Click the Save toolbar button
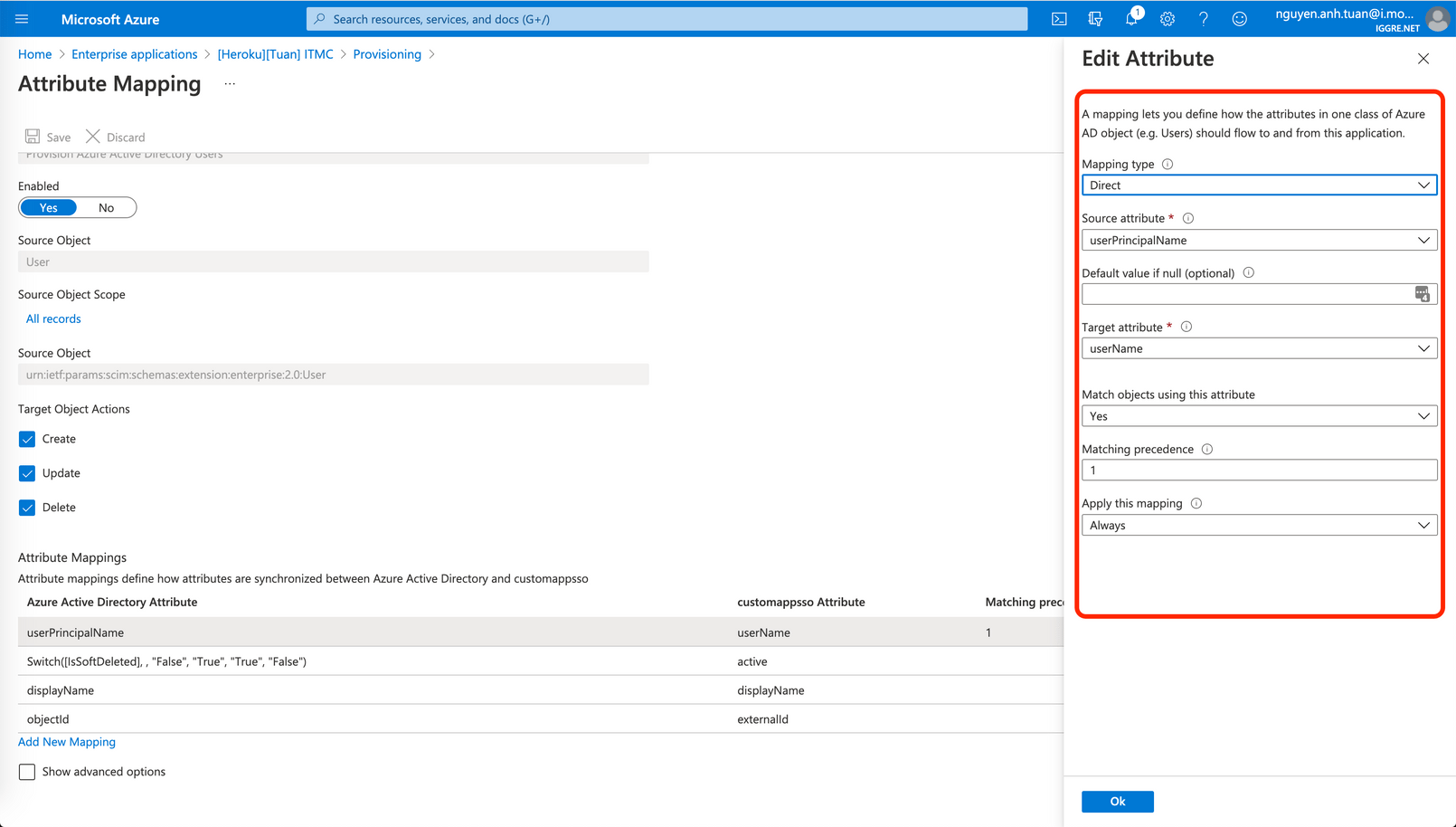Image resolution: width=1456 pixels, height=827 pixels. click(x=48, y=137)
